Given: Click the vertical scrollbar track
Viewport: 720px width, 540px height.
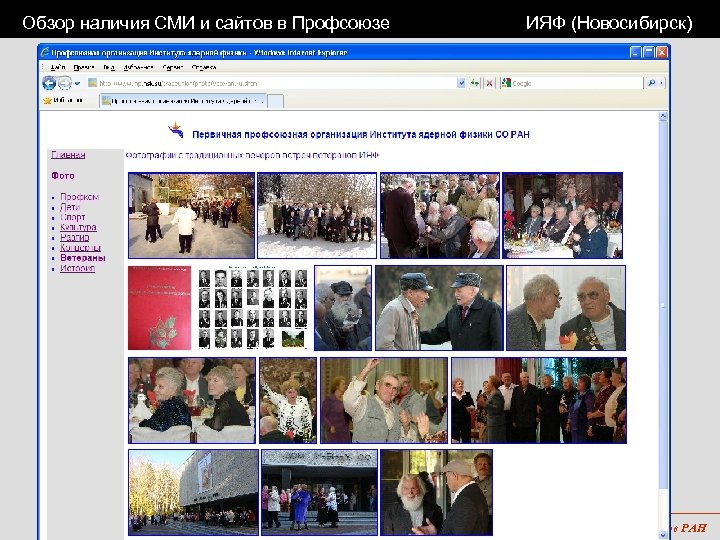Looking at the screenshot, I should [x=663, y=326].
